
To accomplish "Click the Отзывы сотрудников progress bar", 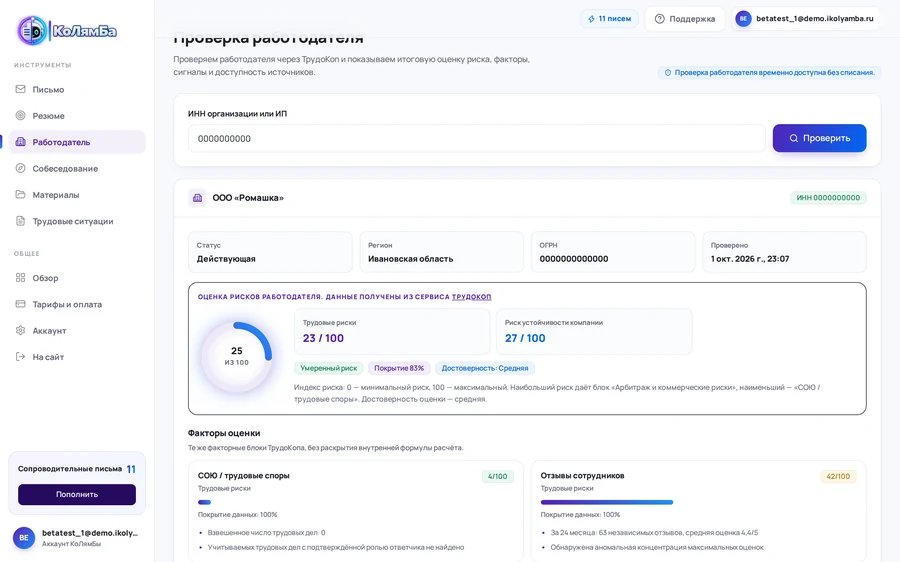I will tap(607, 502).
